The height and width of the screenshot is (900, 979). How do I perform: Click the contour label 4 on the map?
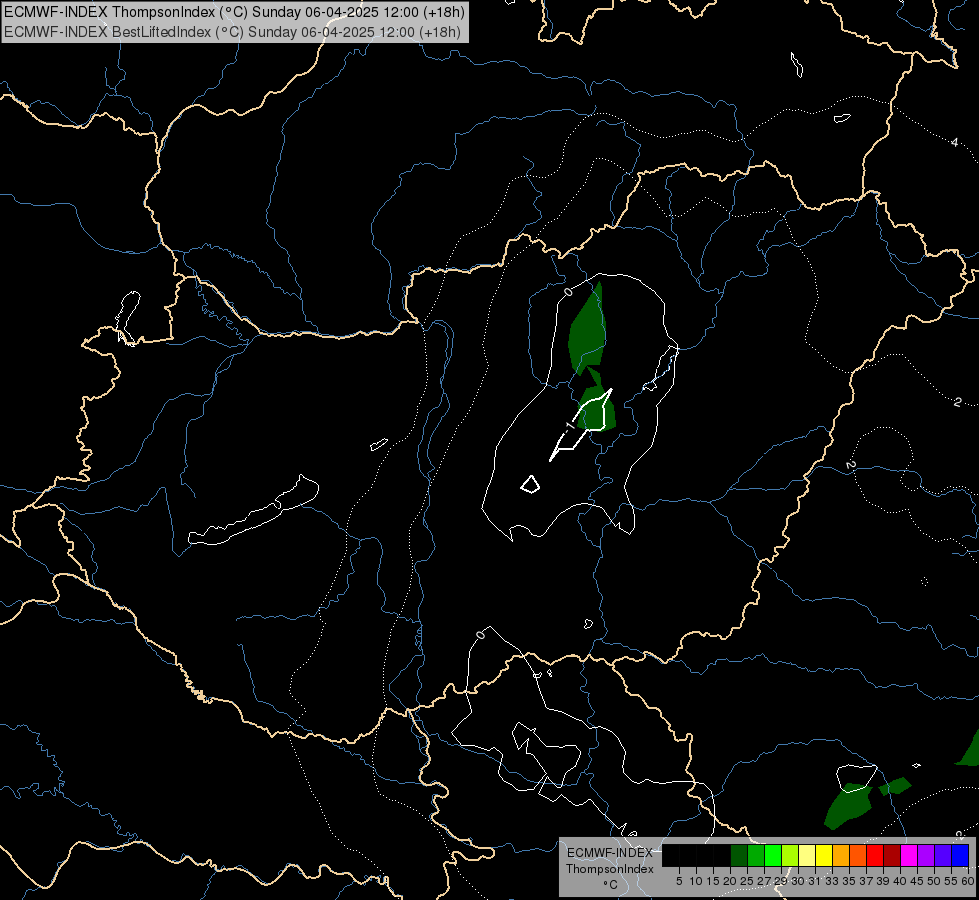click(954, 142)
